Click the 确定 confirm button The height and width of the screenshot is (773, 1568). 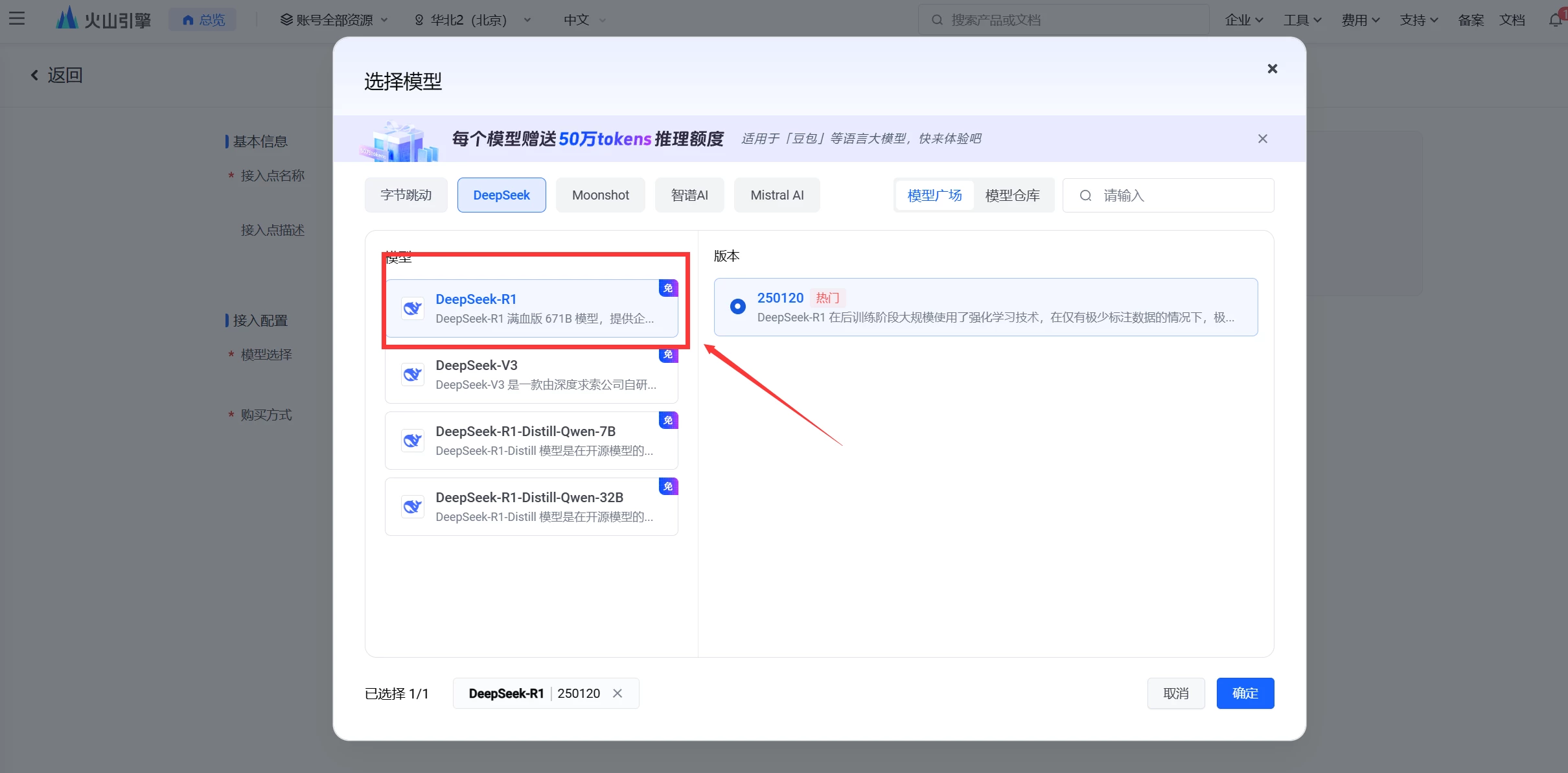click(x=1245, y=693)
